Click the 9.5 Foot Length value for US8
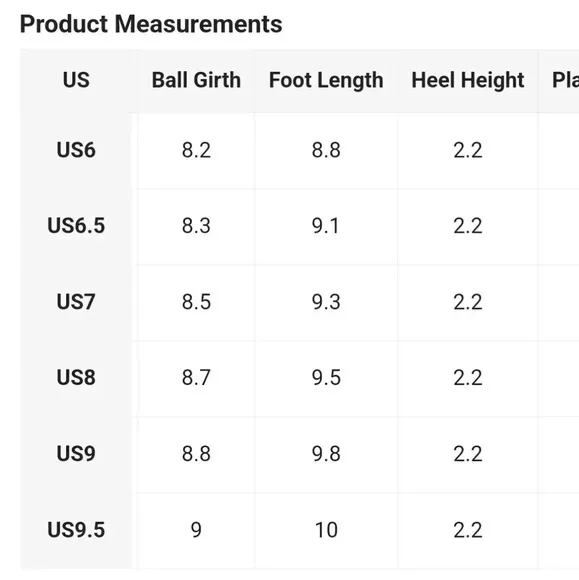Screen dimensions: 579x580 click(x=326, y=378)
